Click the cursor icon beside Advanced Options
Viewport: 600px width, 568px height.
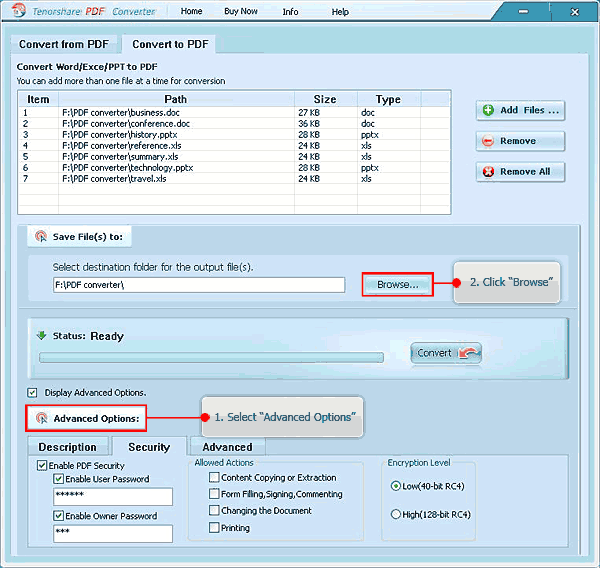41,418
